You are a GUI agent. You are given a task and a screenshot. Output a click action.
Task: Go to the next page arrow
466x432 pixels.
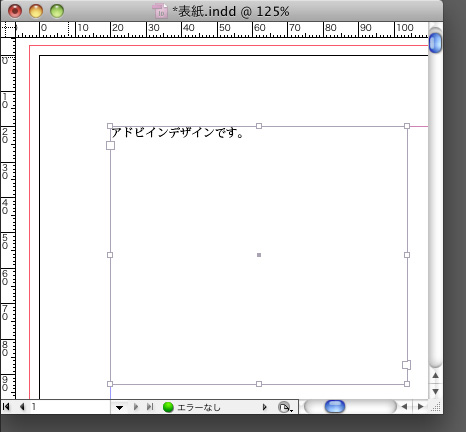pos(136,407)
